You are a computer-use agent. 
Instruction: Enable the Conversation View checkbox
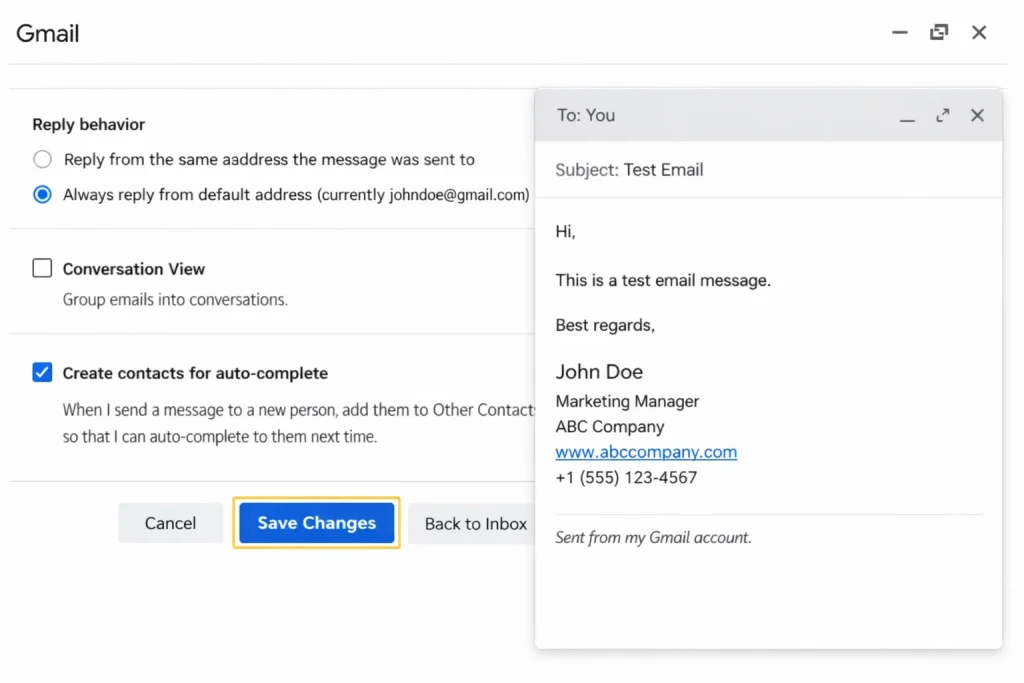(x=42, y=268)
